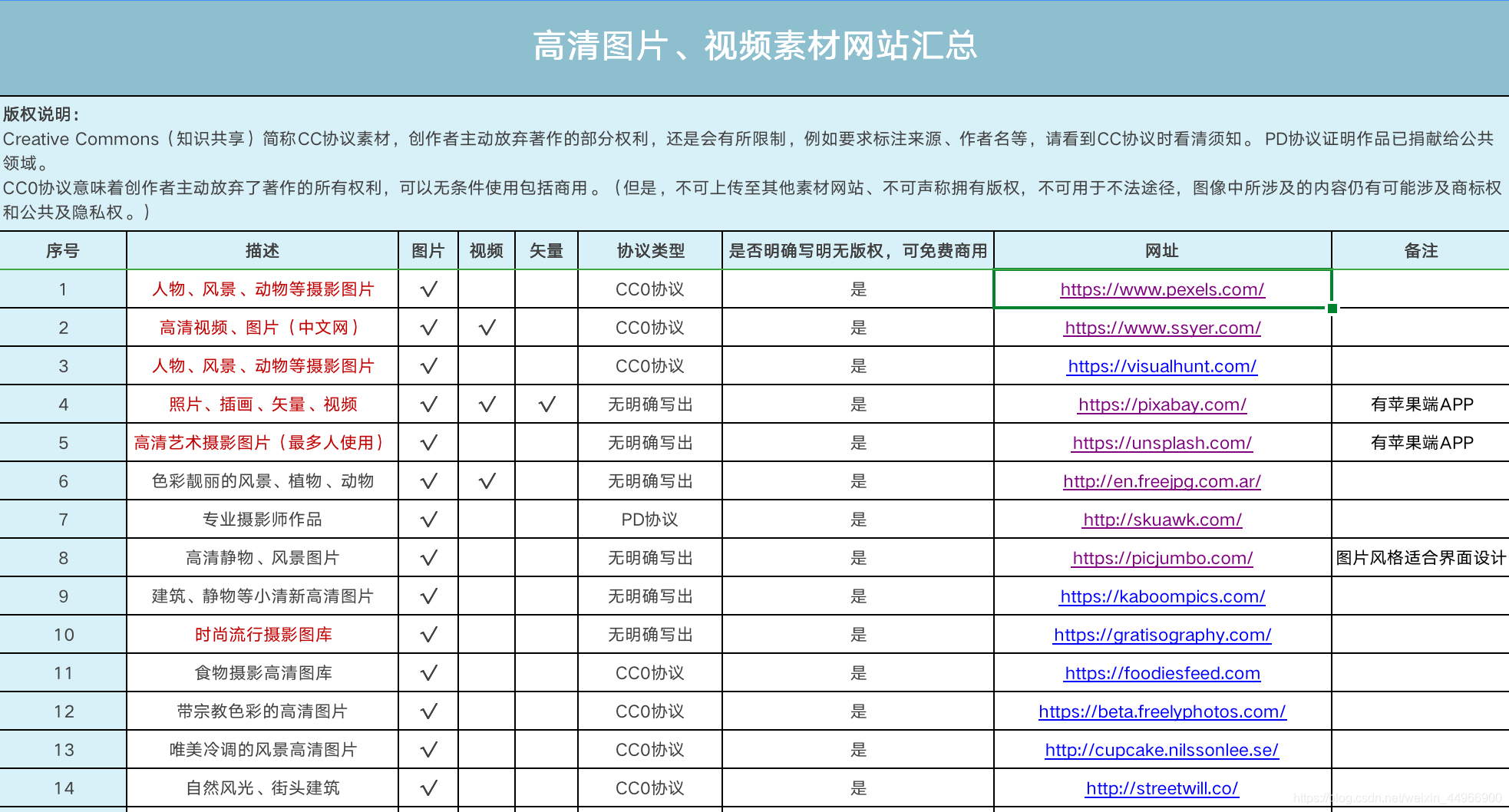Select the 是否明确写明无版权，可免费商用 header cell
1509x812 pixels.
click(858, 251)
